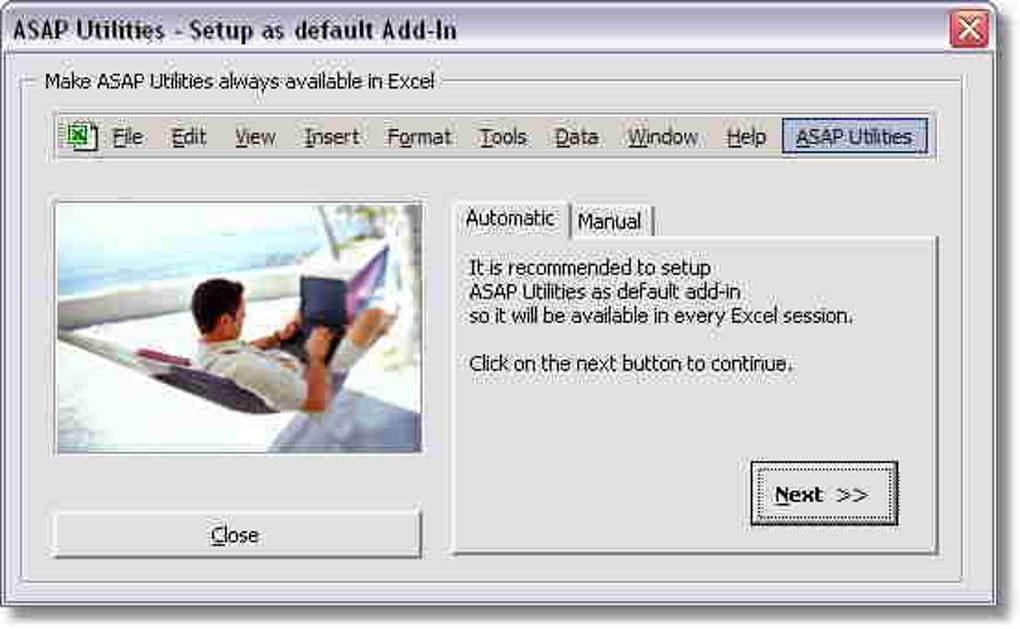Image resolution: width=1020 pixels, height=629 pixels.
Task: Click the man in hammock picture
Action: coord(239,328)
